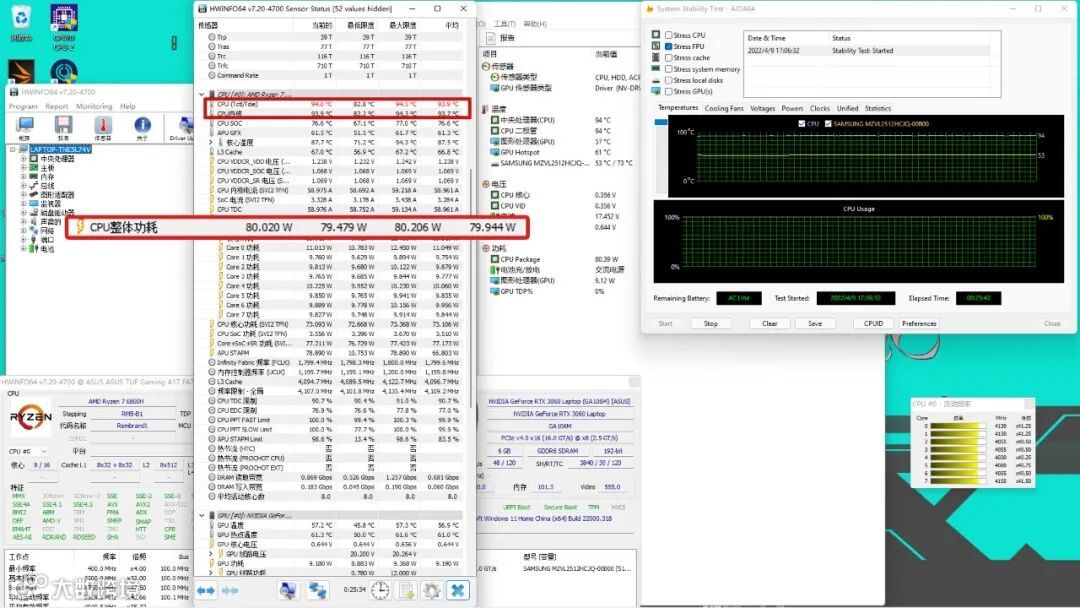
Task: Click the Save button in Stability Test
Action: click(x=815, y=324)
